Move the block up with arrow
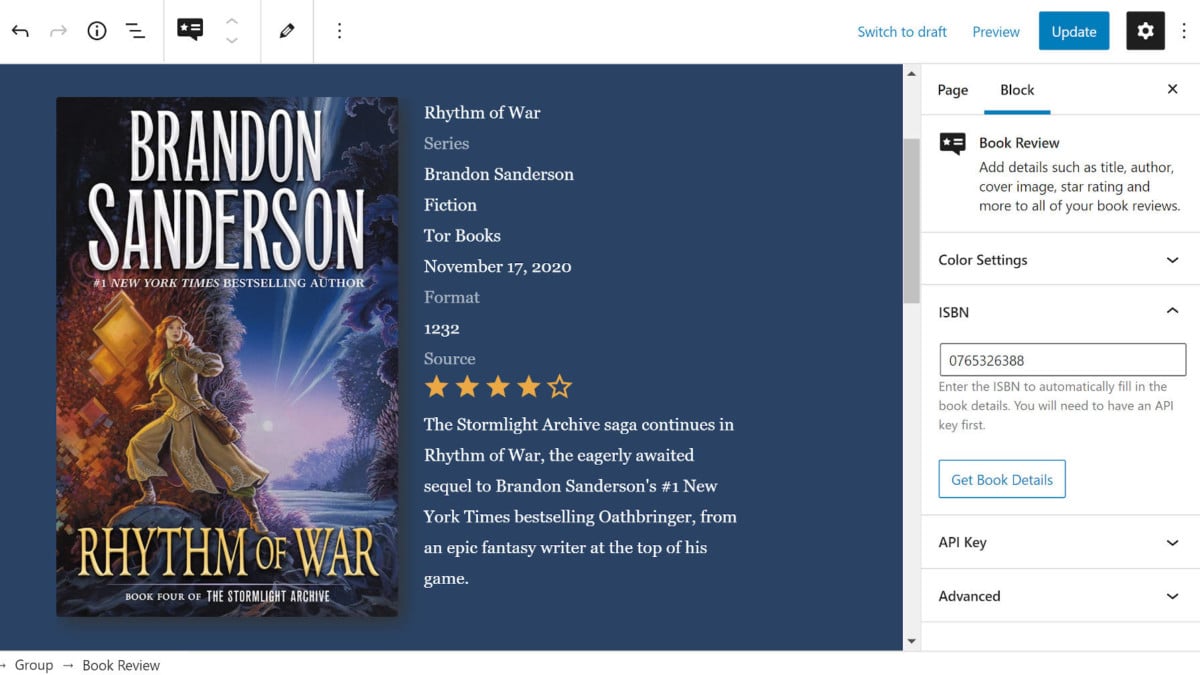 232,21
